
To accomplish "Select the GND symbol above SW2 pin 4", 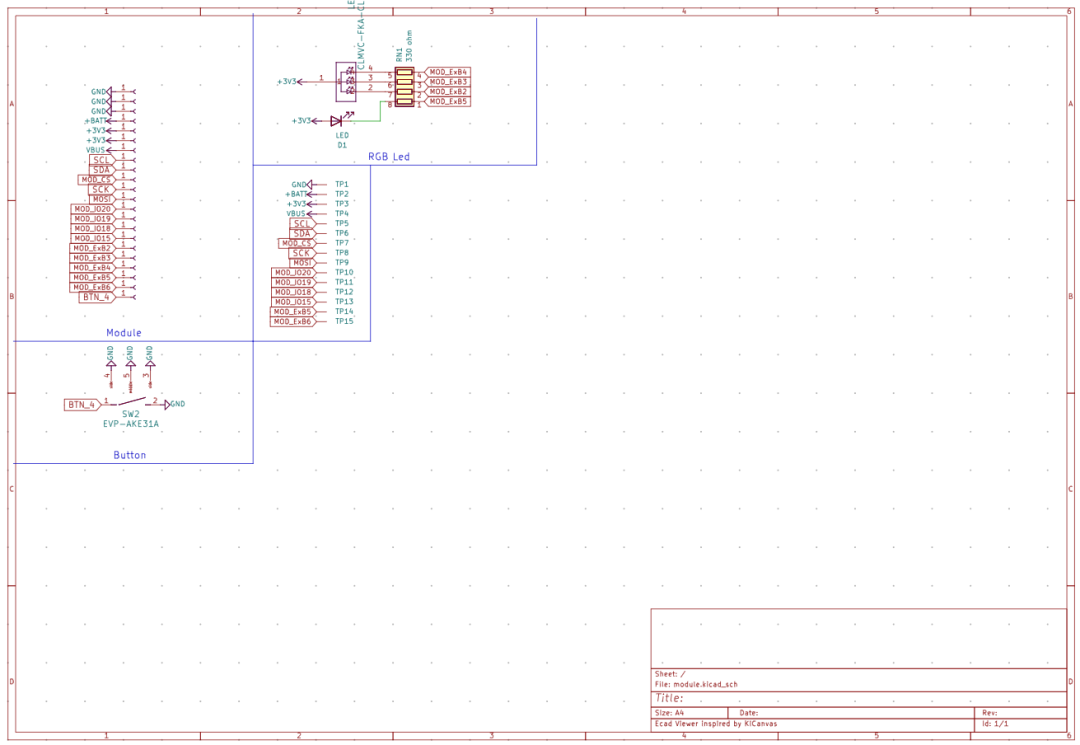I will pos(111,356).
